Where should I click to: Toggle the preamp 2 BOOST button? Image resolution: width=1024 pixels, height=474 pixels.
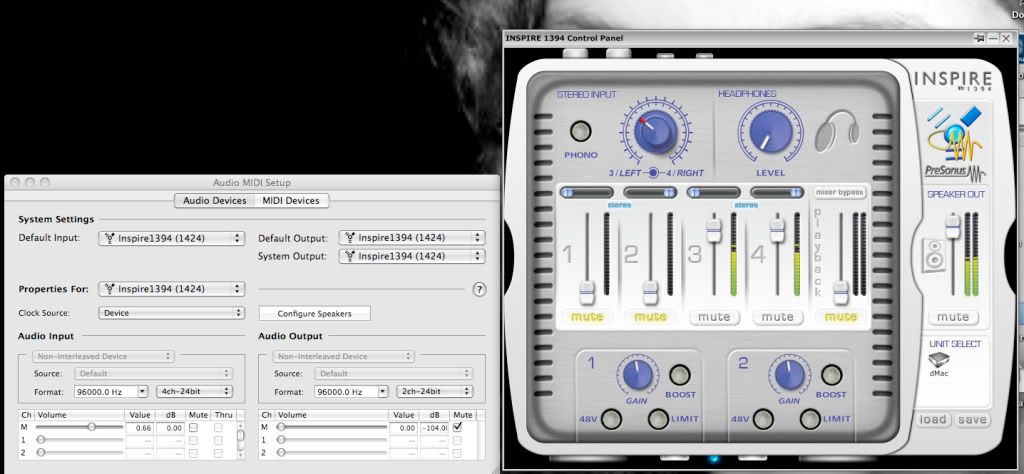coord(831,375)
